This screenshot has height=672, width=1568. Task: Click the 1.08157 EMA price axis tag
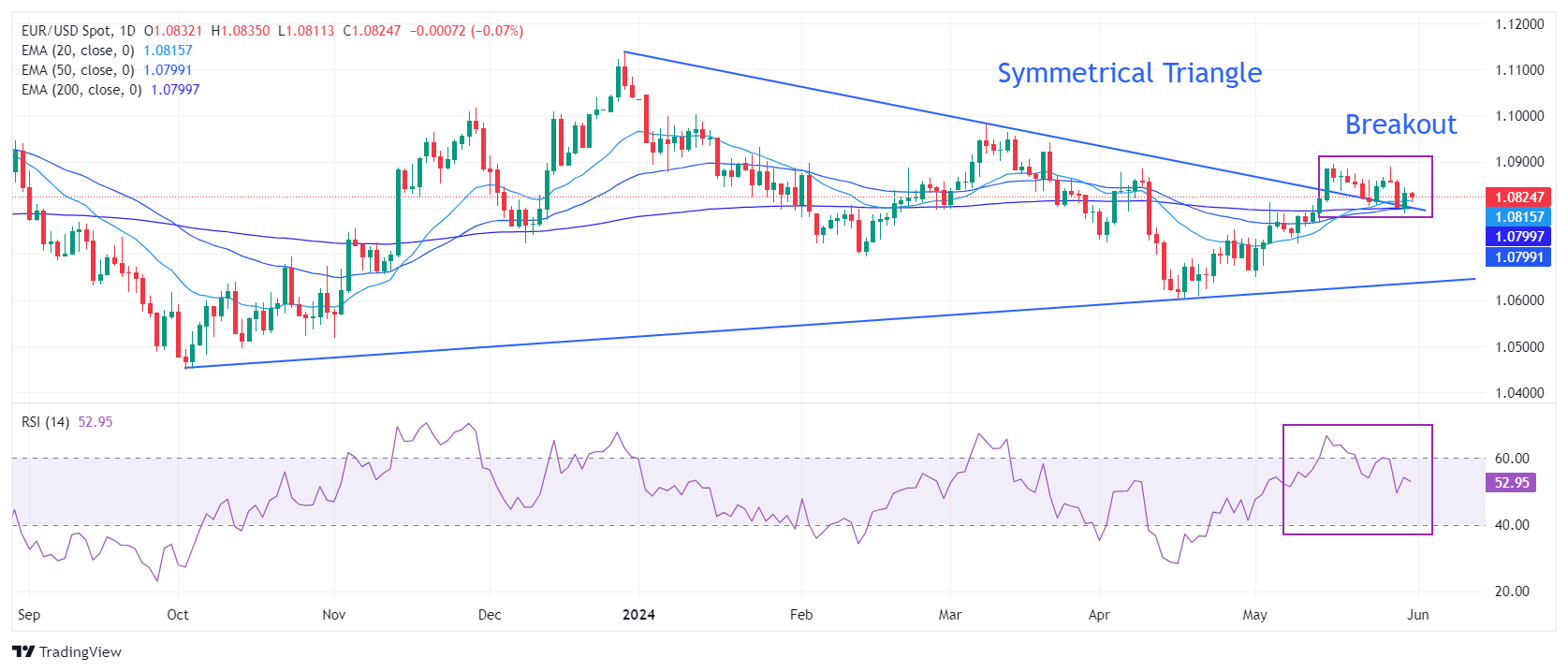pos(1518,217)
